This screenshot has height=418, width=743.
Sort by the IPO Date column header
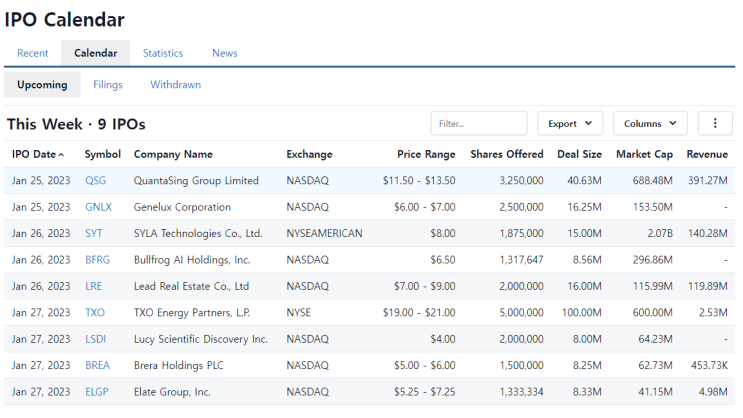[x=38, y=154]
